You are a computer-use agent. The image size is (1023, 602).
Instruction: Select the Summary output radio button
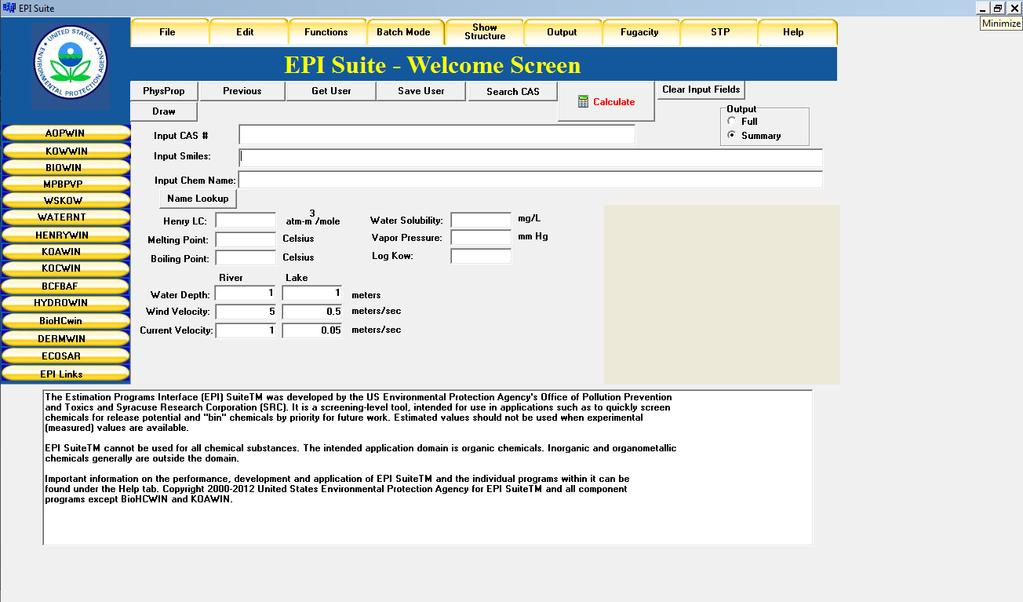click(731, 135)
